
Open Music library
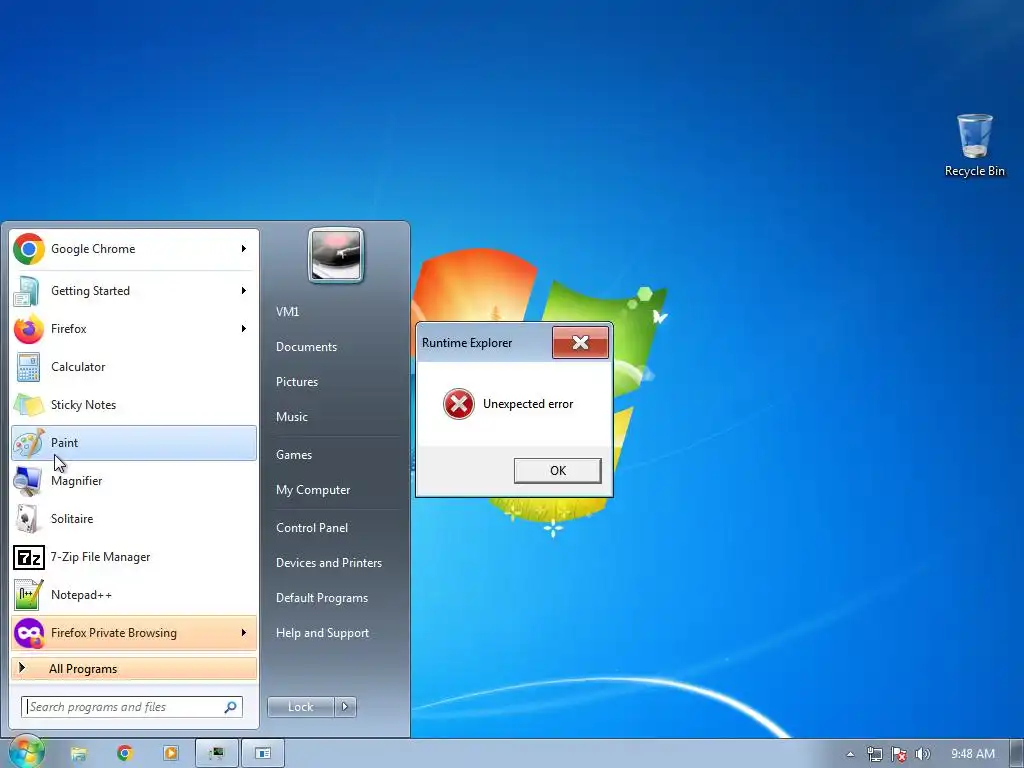tap(291, 417)
